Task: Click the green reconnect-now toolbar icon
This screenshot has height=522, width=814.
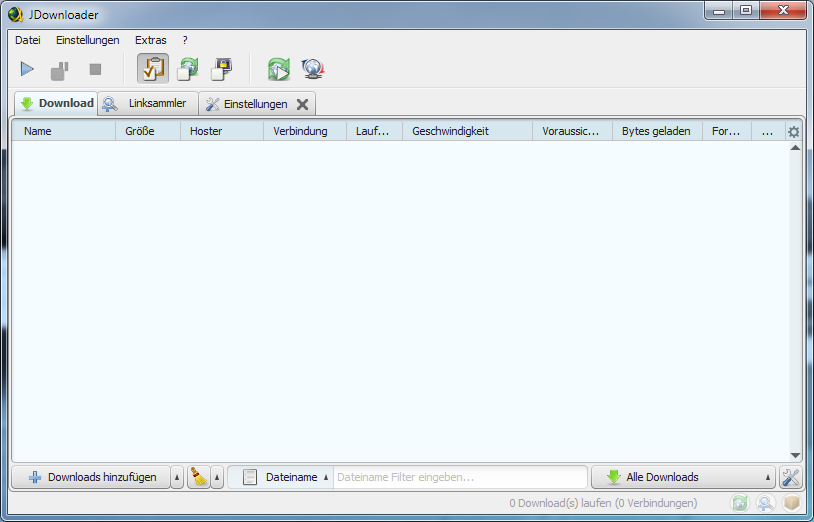Action: point(279,69)
